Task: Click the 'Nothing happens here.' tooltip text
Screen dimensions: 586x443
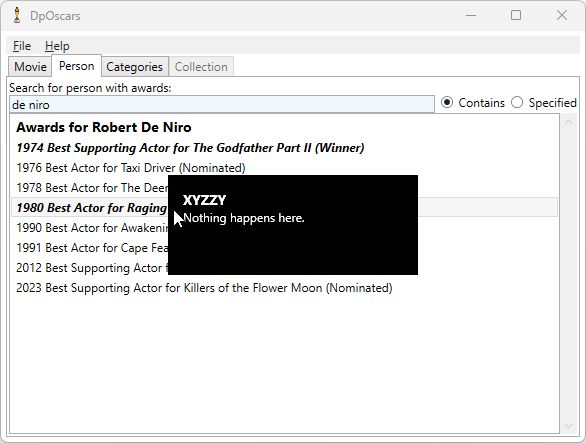Action: [244, 218]
